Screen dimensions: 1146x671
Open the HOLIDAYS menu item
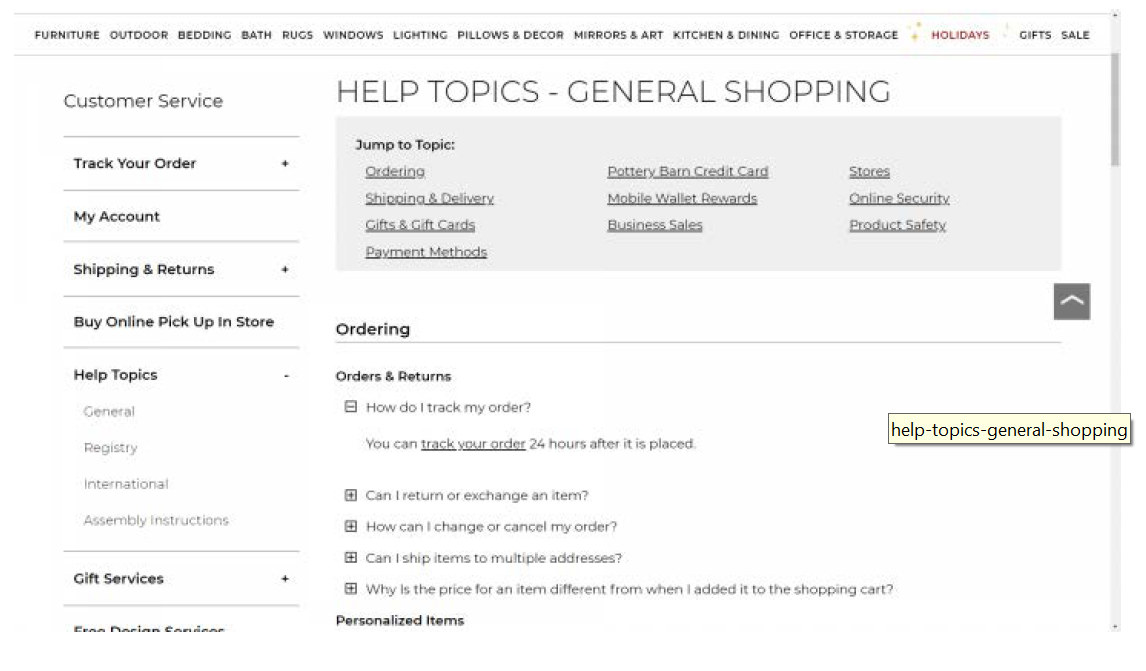click(x=960, y=35)
